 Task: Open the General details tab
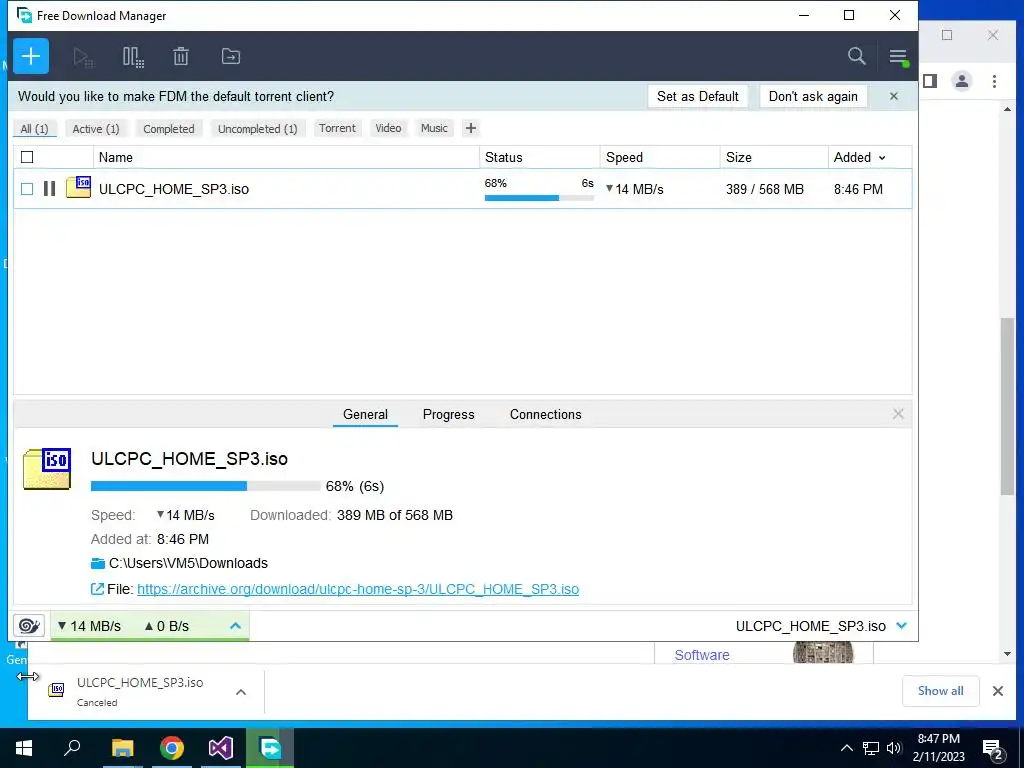click(365, 415)
